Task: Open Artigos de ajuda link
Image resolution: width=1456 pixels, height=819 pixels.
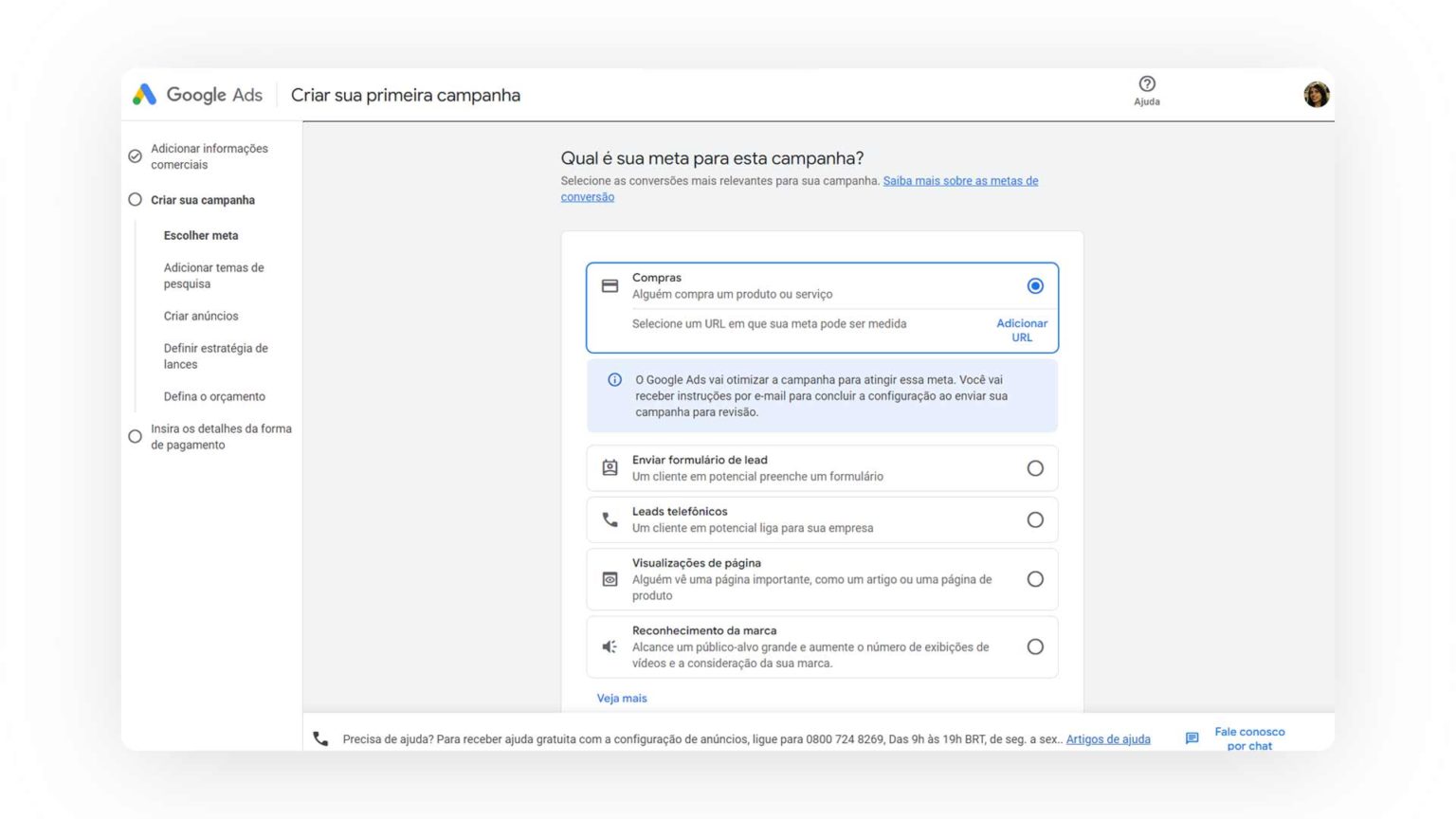Action: point(1108,738)
